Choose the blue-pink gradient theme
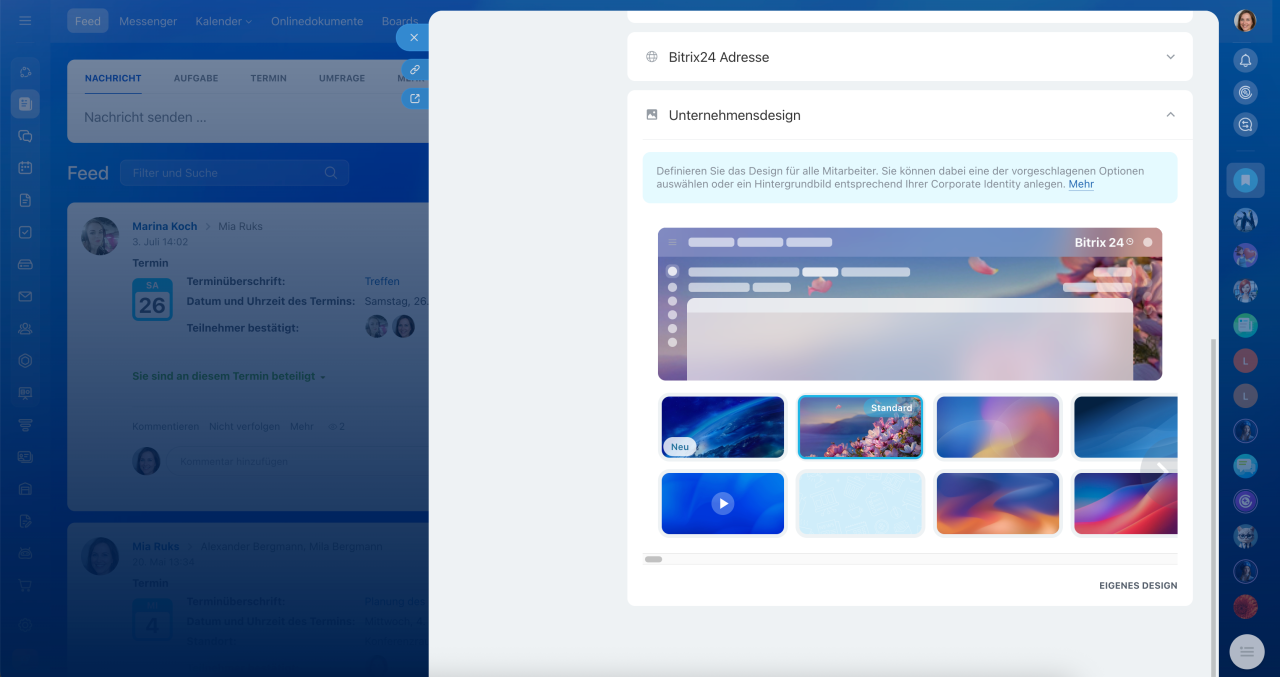The image size is (1280, 677). tap(998, 426)
